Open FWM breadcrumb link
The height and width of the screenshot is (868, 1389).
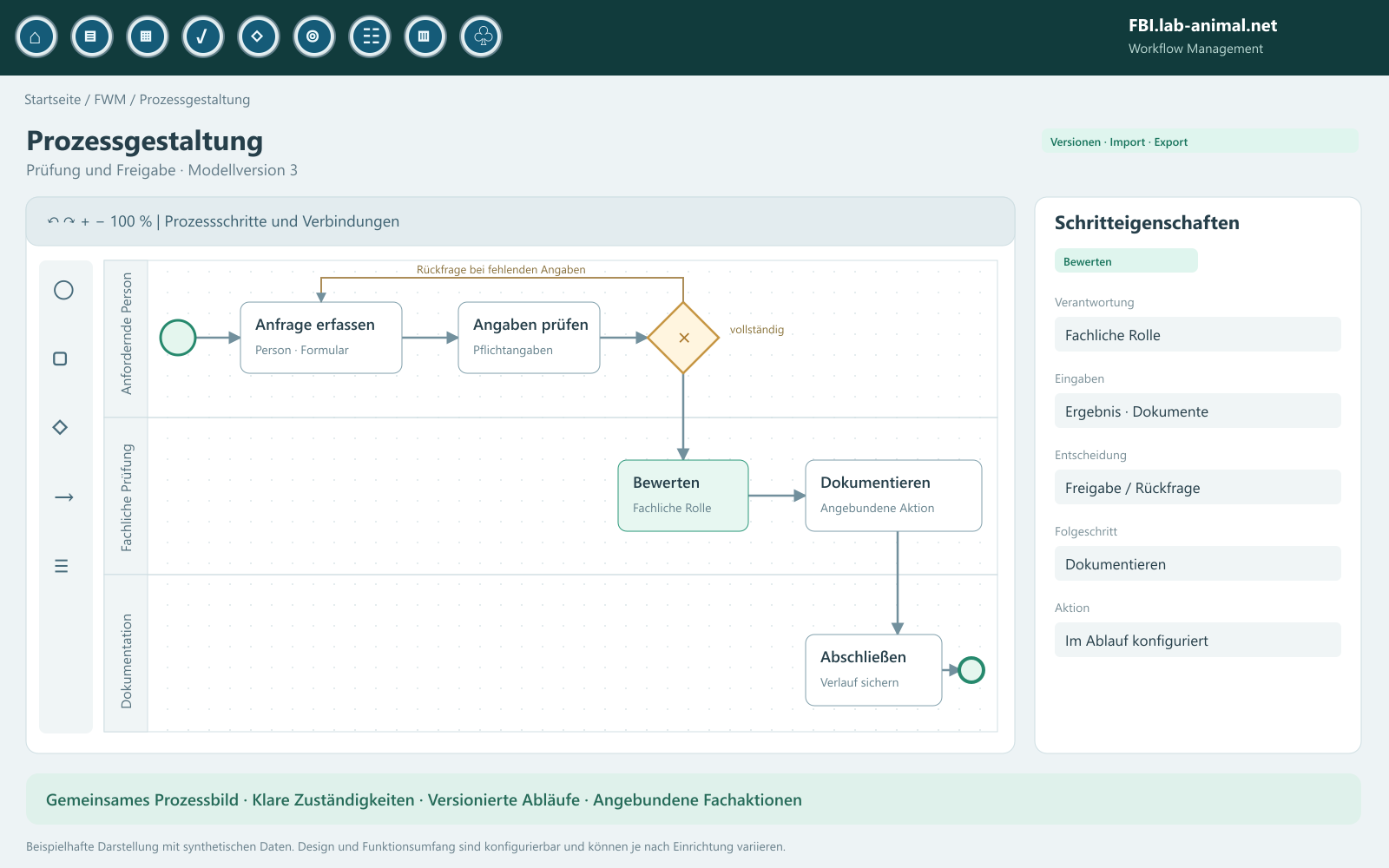tap(110, 100)
